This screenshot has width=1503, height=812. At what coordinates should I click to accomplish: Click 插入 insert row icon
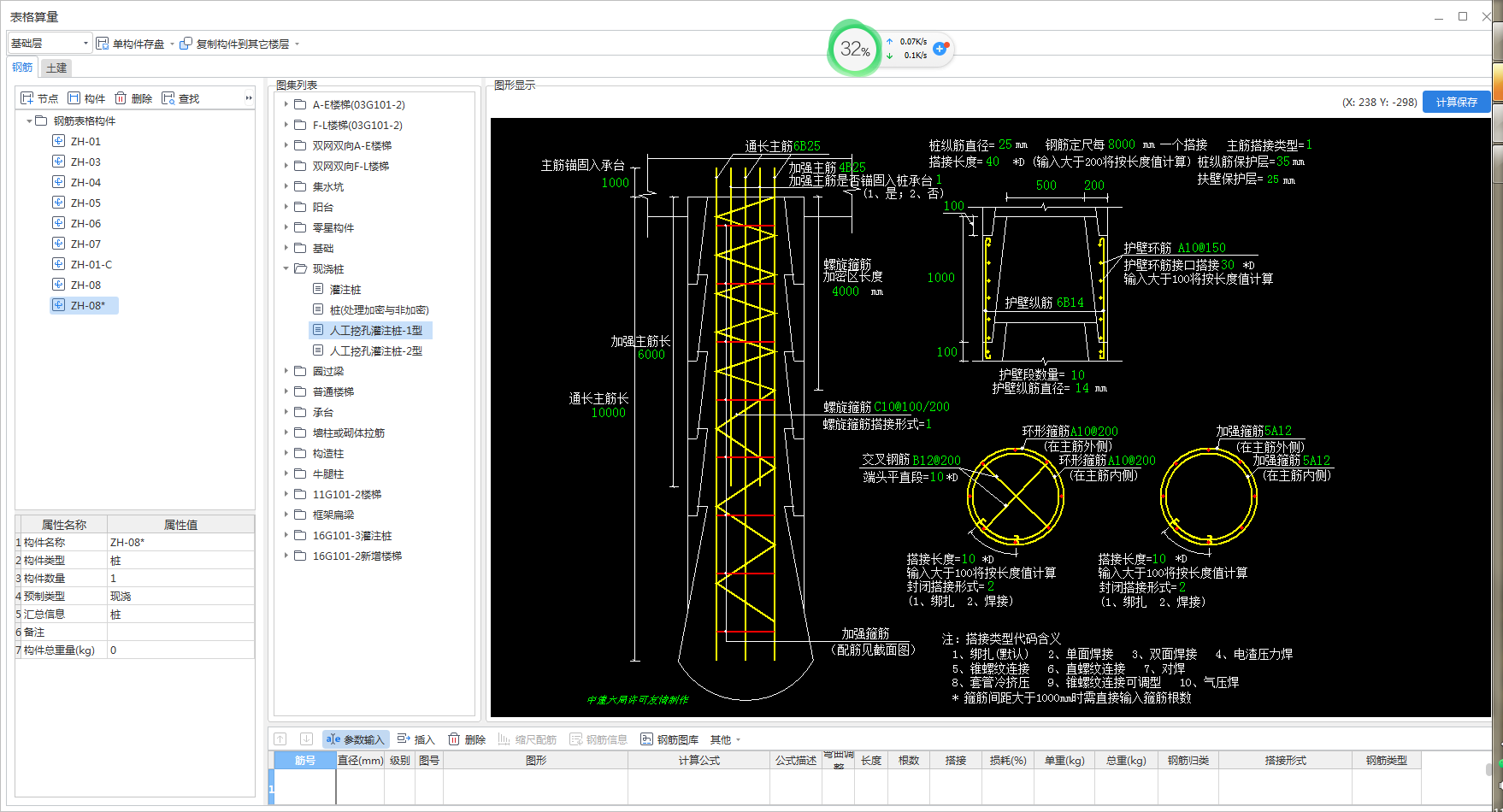tap(404, 739)
